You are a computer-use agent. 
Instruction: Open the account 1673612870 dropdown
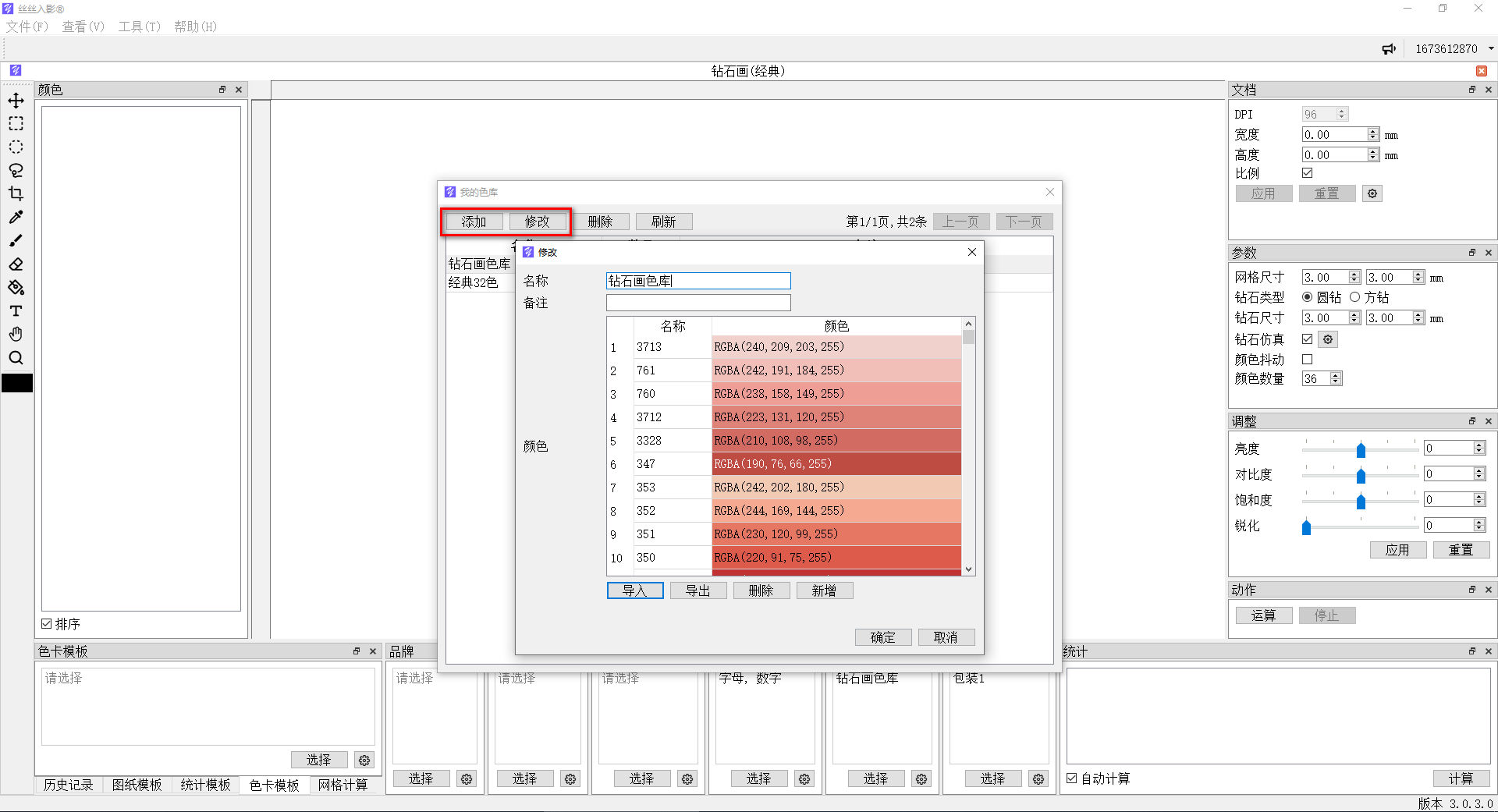pyautogui.click(x=1491, y=49)
